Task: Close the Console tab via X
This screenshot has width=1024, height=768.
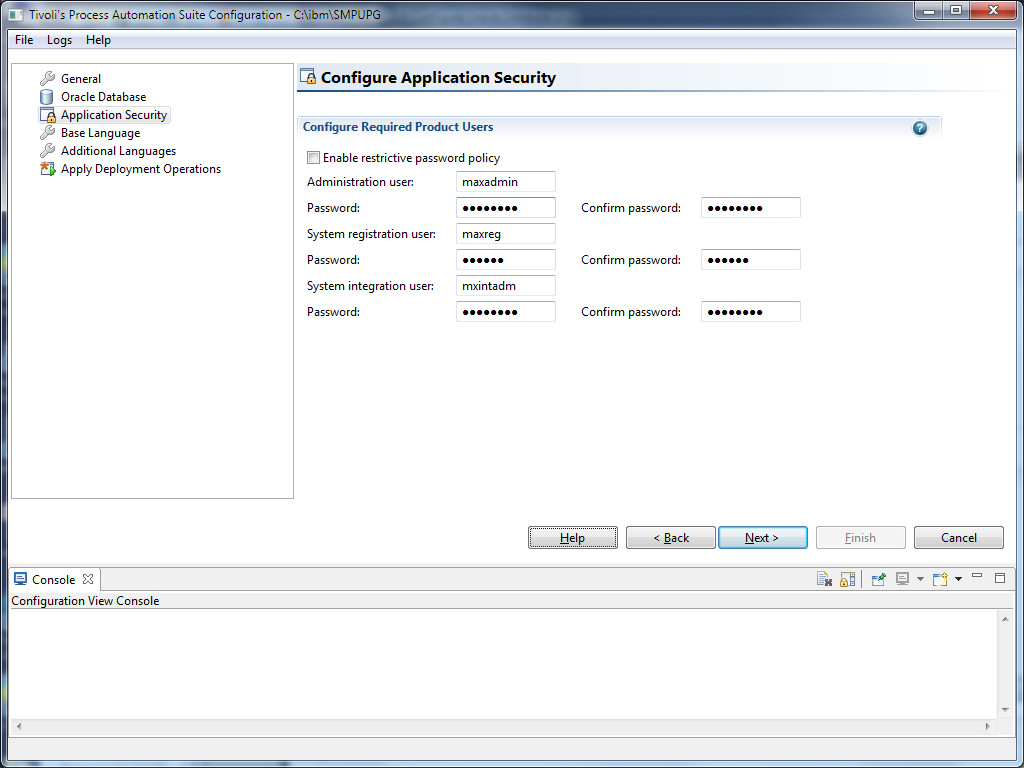Action: pos(88,579)
